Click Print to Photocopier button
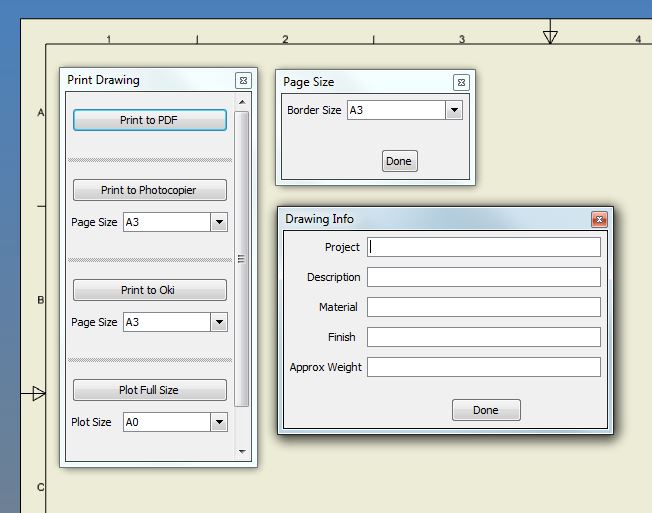The image size is (652, 513). [150, 190]
